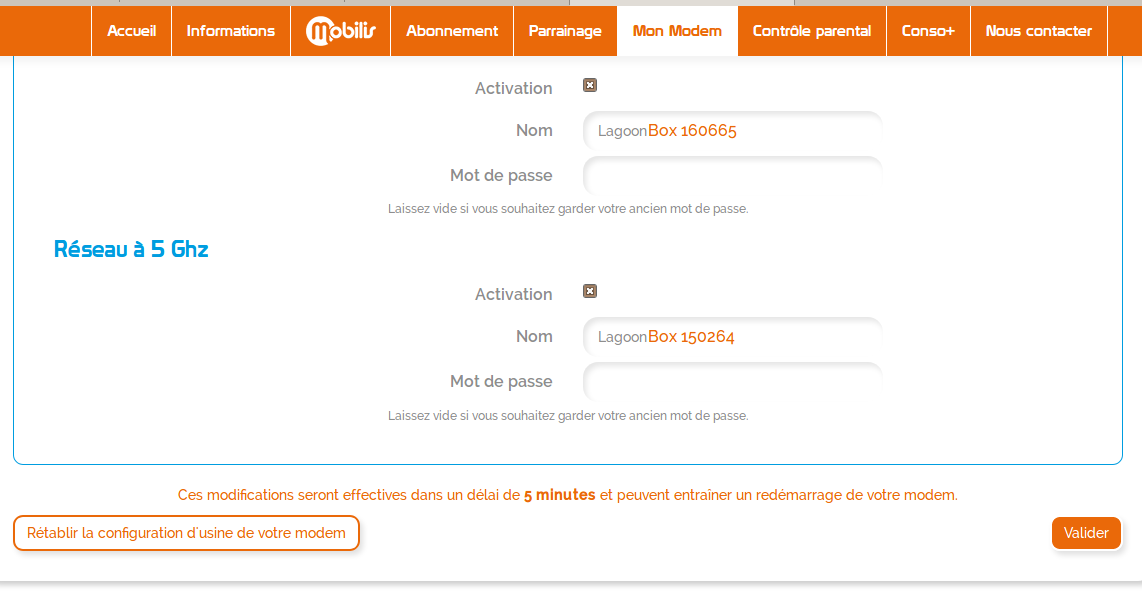
Task: Select the Mon Modem tab
Action: [677, 31]
